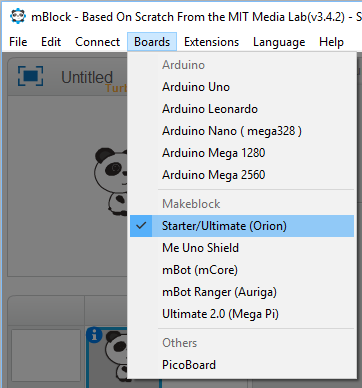The image size is (362, 388).
Task: Open the Help menu
Action: 331,42
